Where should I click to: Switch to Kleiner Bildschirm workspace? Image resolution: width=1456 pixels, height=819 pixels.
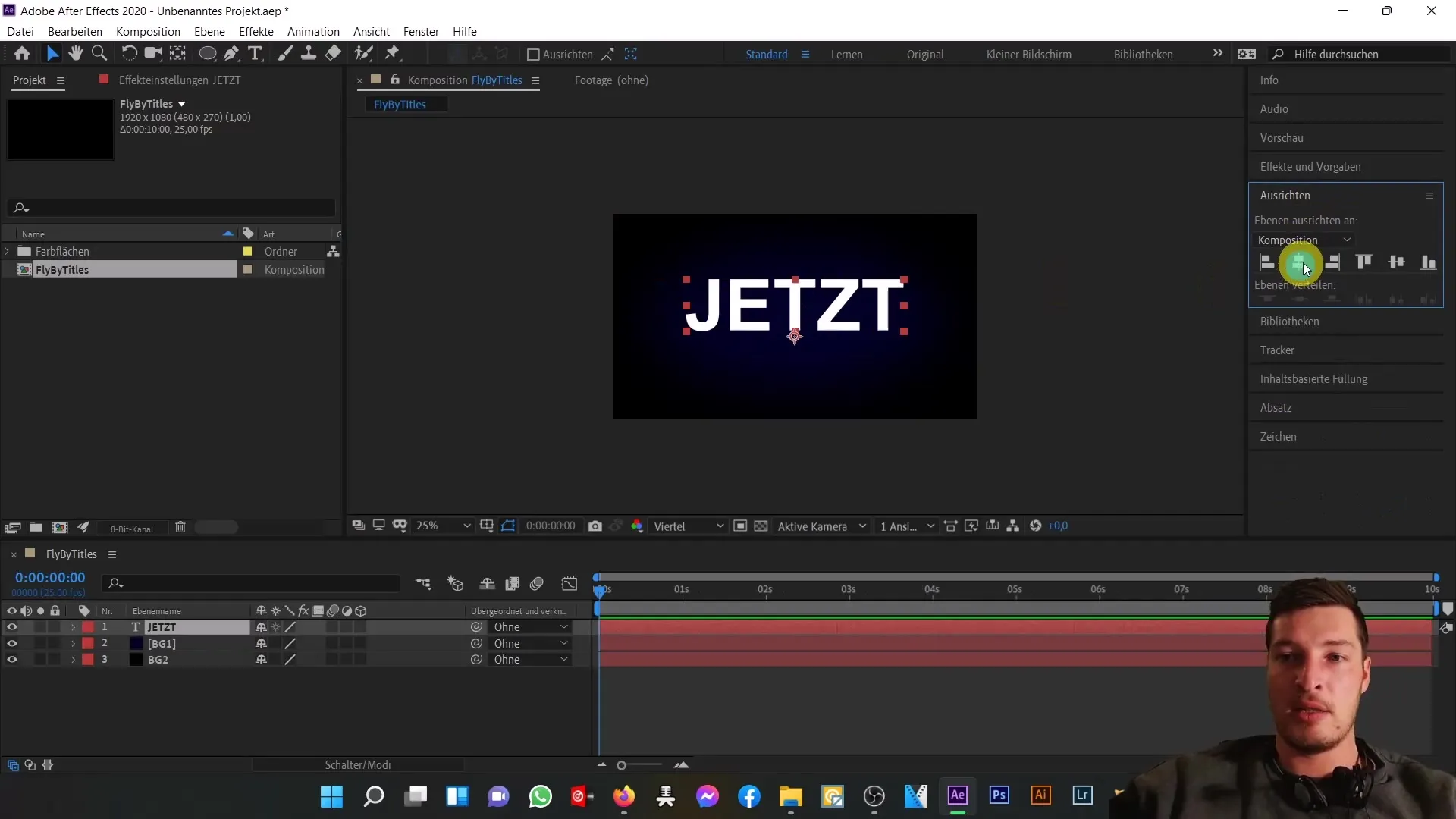click(x=1028, y=54)
